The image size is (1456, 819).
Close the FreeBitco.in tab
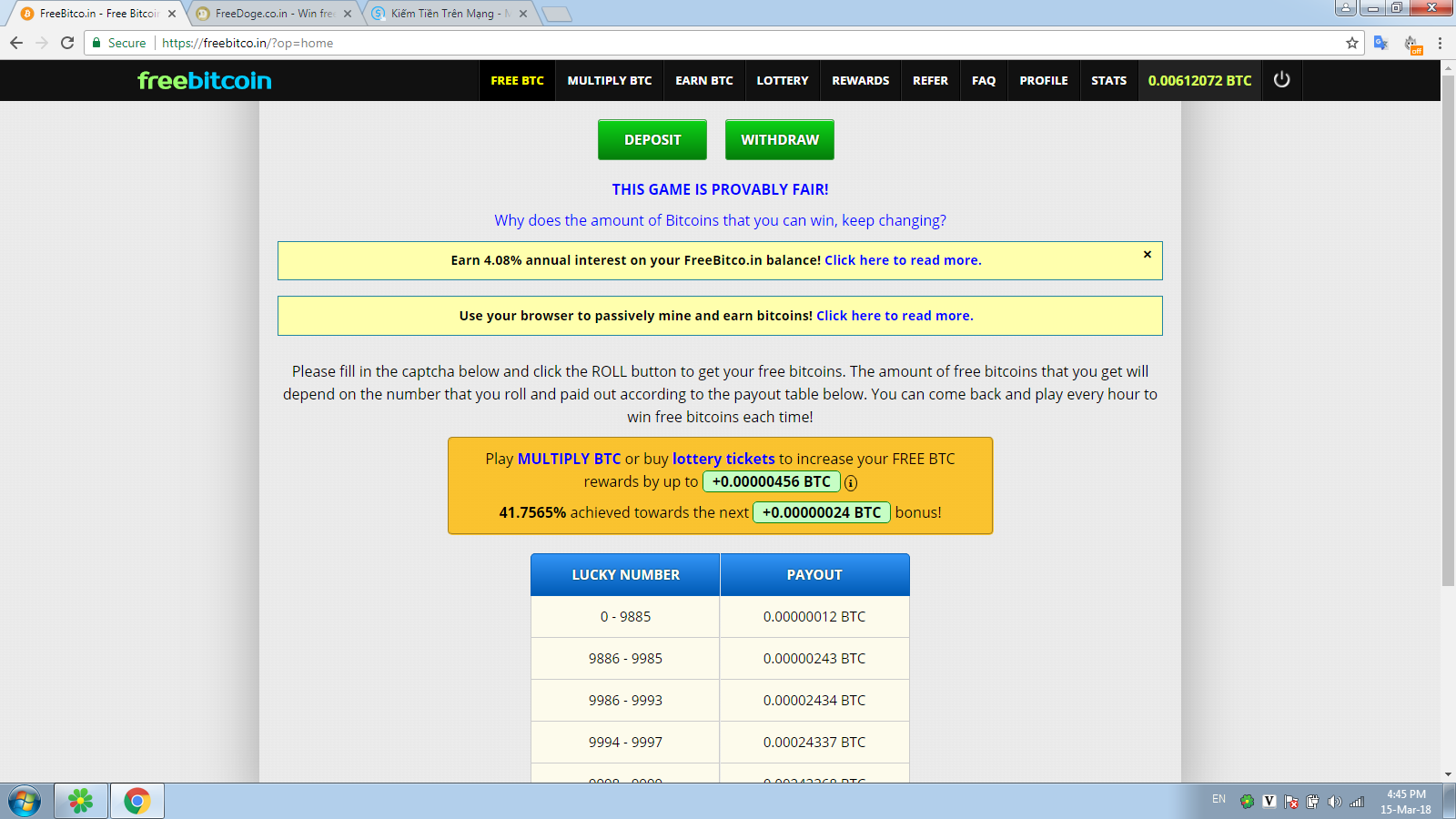(x=172, y=14)
